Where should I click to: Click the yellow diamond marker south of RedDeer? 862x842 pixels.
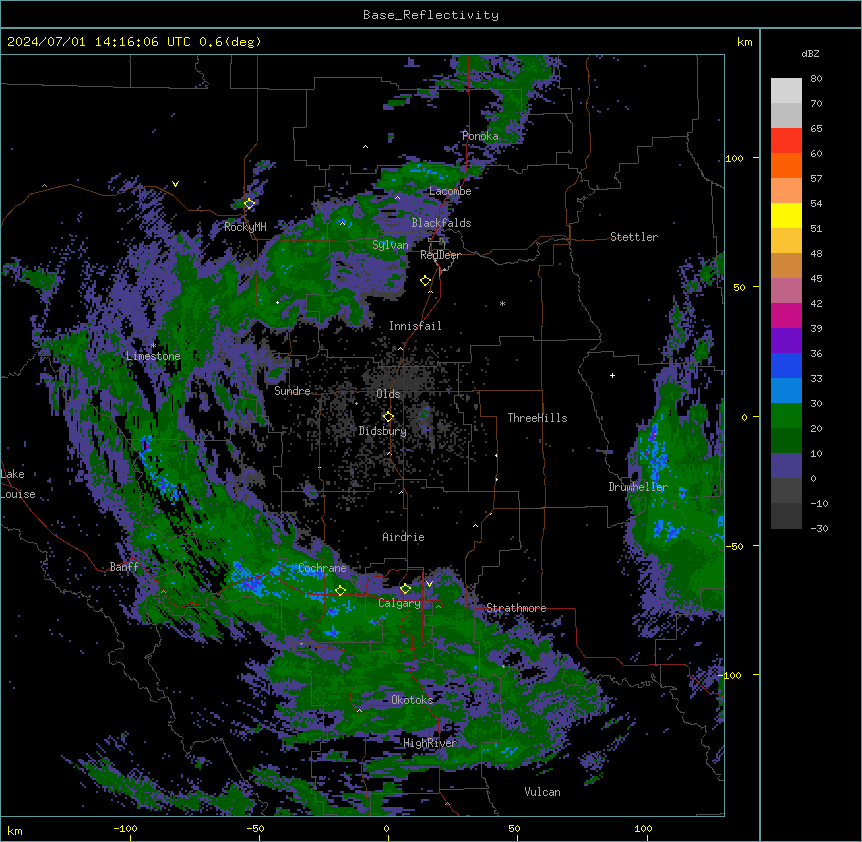point(426,281)
